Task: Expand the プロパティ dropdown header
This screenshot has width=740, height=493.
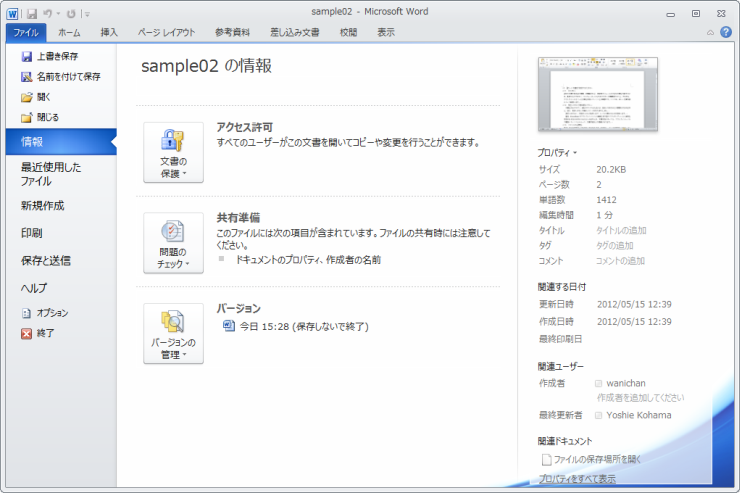Action: pyautogui.click(x=557, y=153)
